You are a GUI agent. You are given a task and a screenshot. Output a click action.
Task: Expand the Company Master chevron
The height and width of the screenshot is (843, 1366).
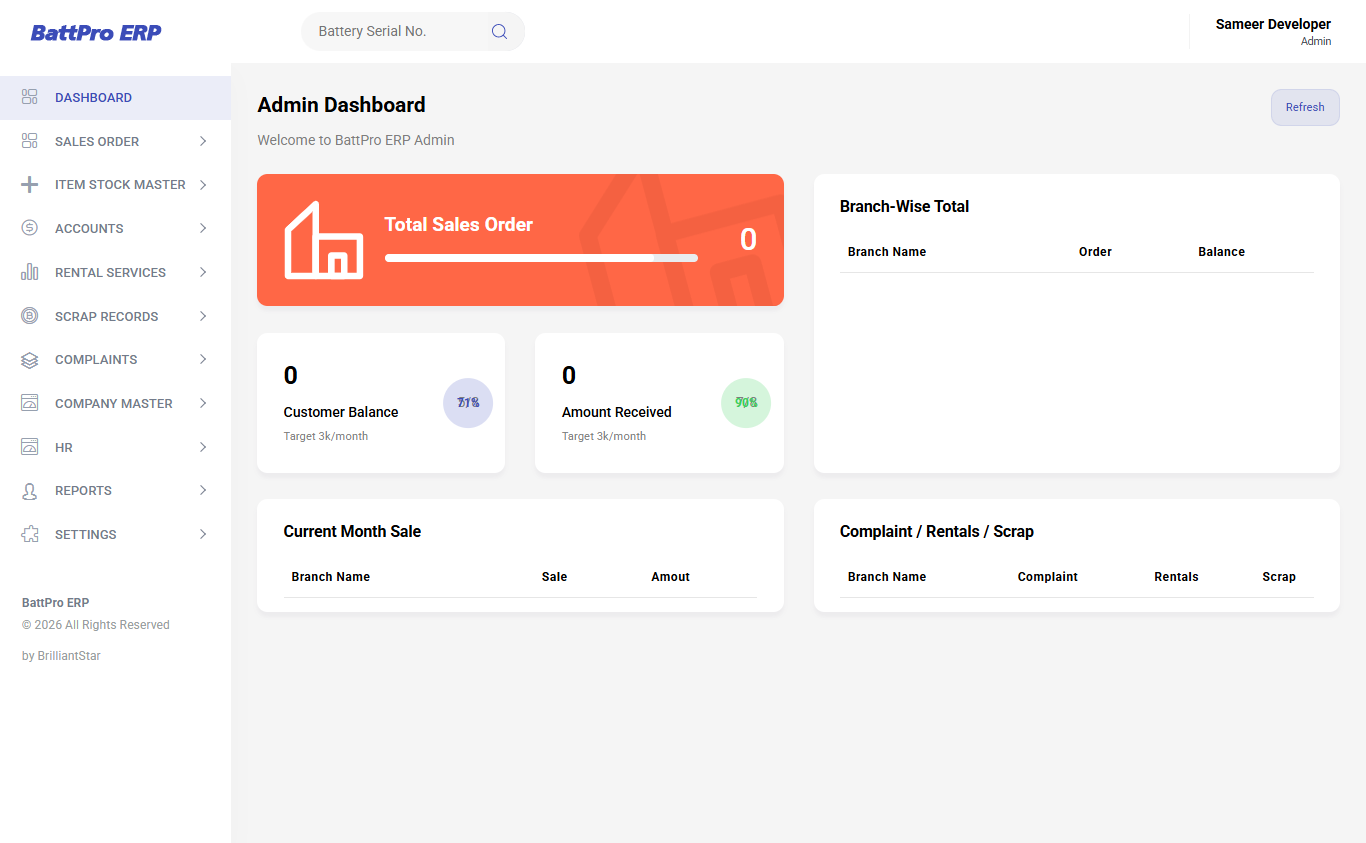tap(203, 403)
